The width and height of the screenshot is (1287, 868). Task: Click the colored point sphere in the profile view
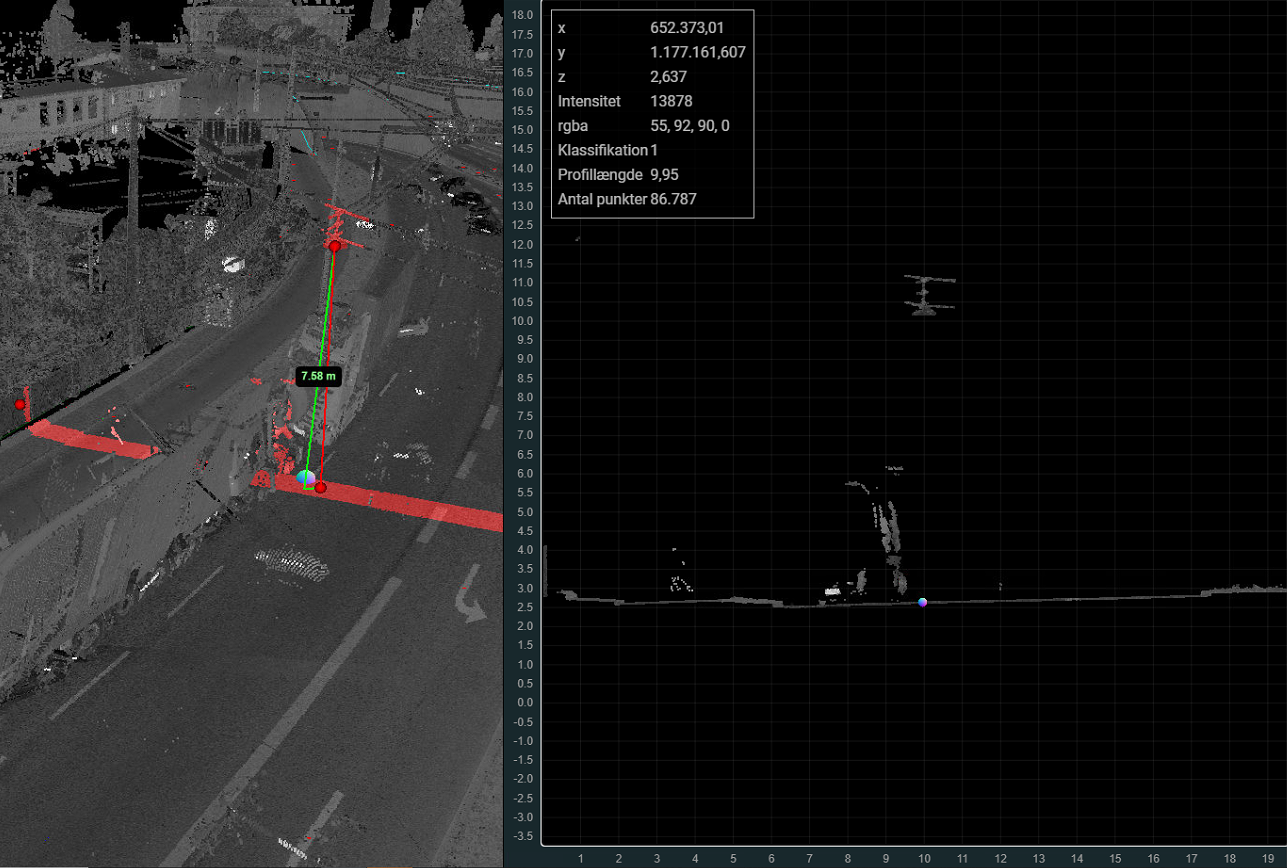[x=922, y=602]
